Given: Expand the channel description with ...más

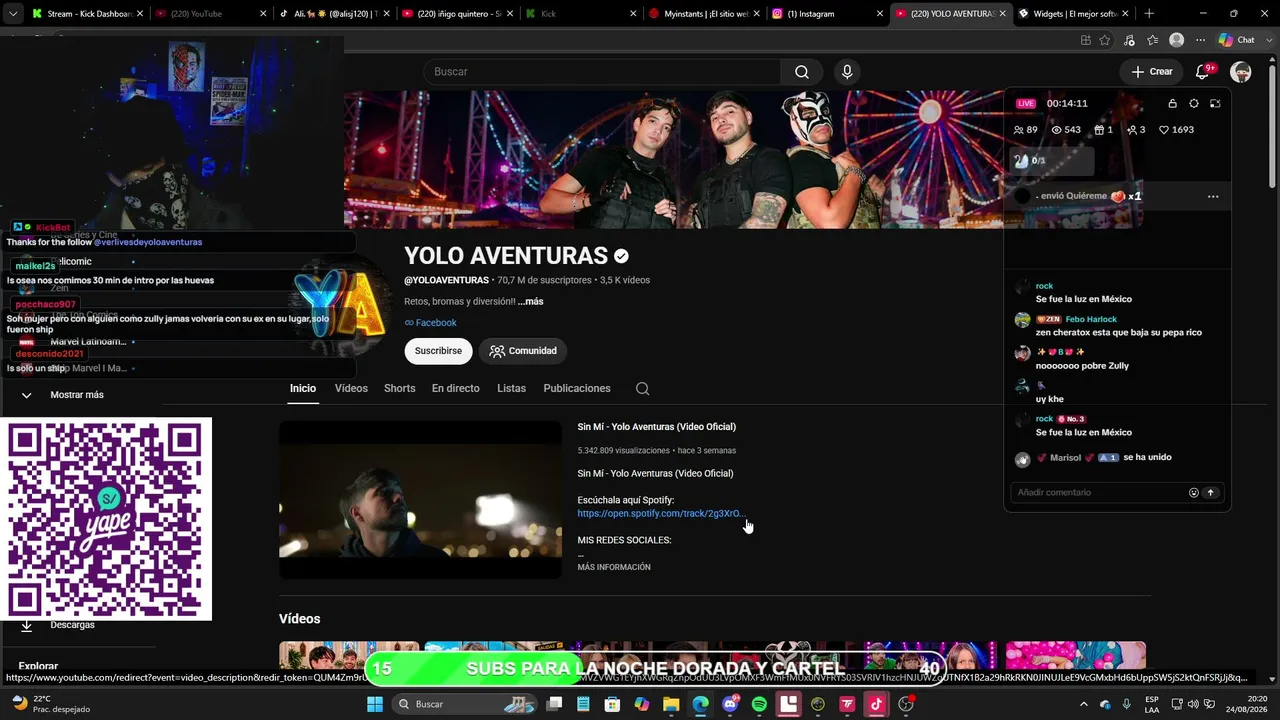Looking at the screenshot, I should click(530, 302).
